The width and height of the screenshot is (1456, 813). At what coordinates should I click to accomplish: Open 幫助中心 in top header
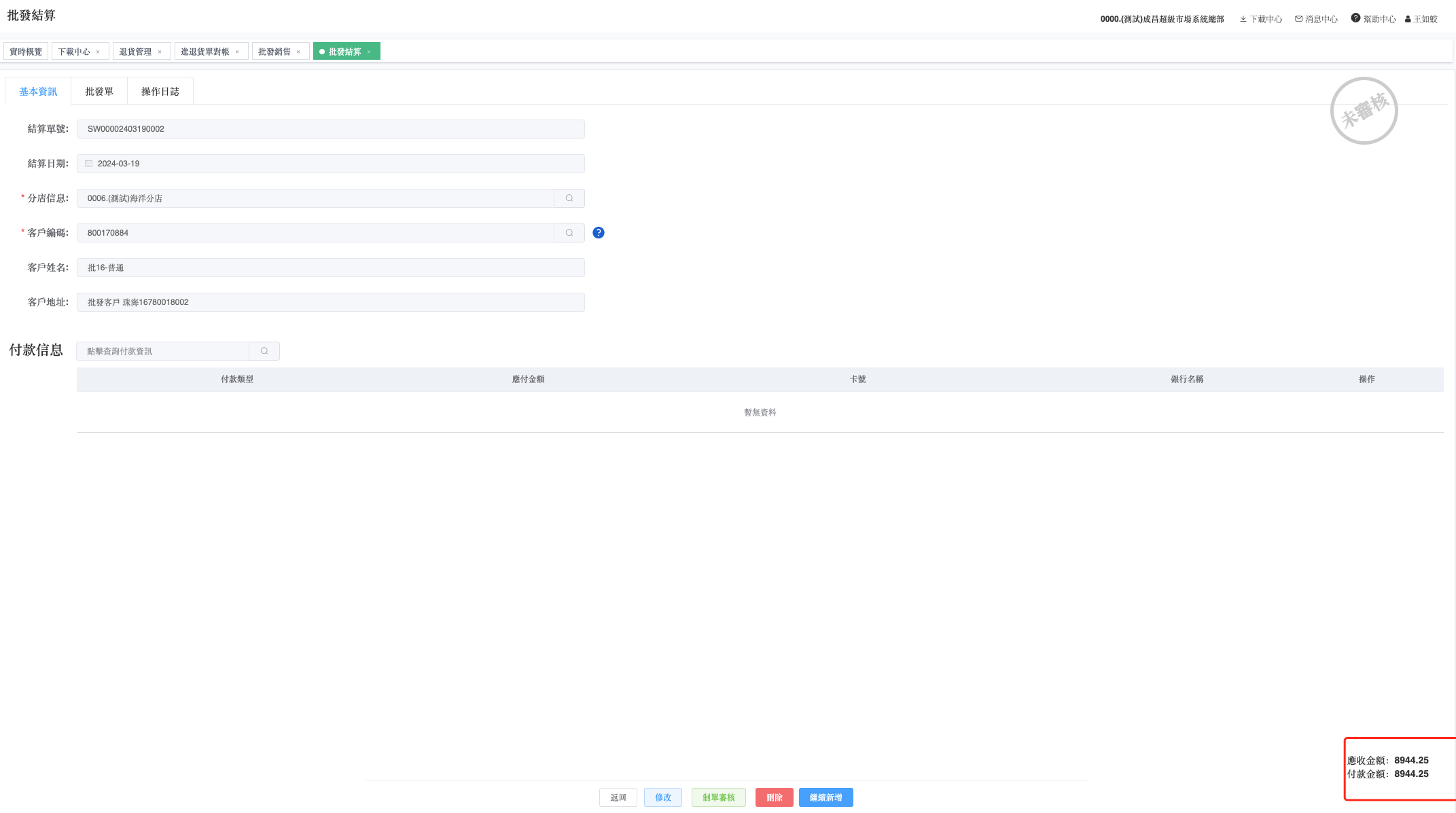[1373, 19]
